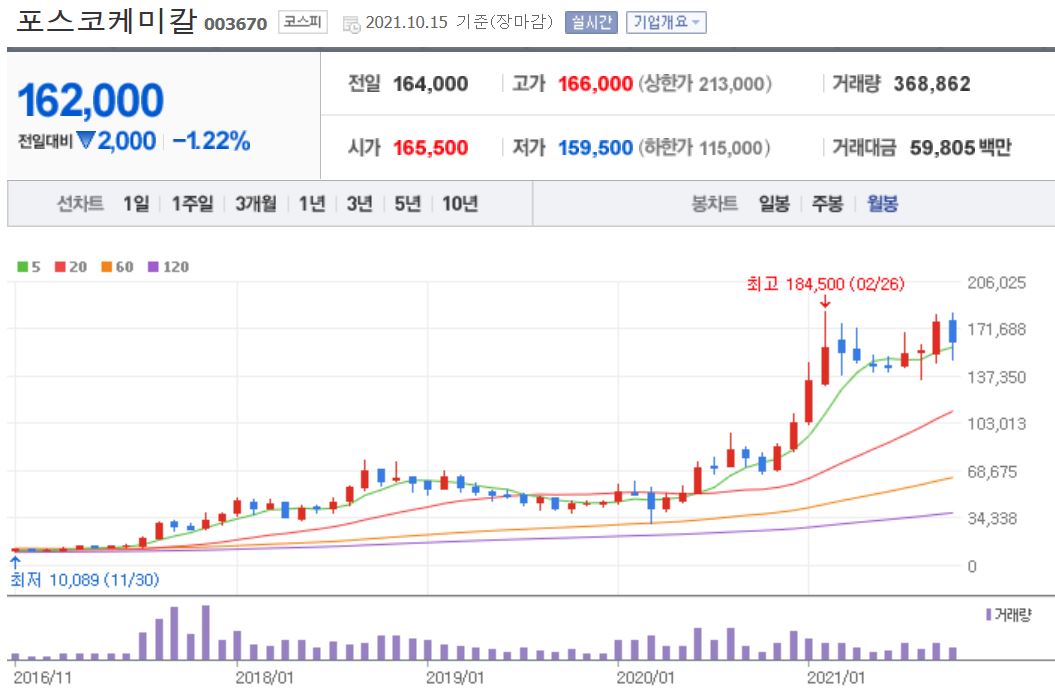Select the 1일 line chart tab
The width and height of the screenshot is (1055, 697).
136,203
